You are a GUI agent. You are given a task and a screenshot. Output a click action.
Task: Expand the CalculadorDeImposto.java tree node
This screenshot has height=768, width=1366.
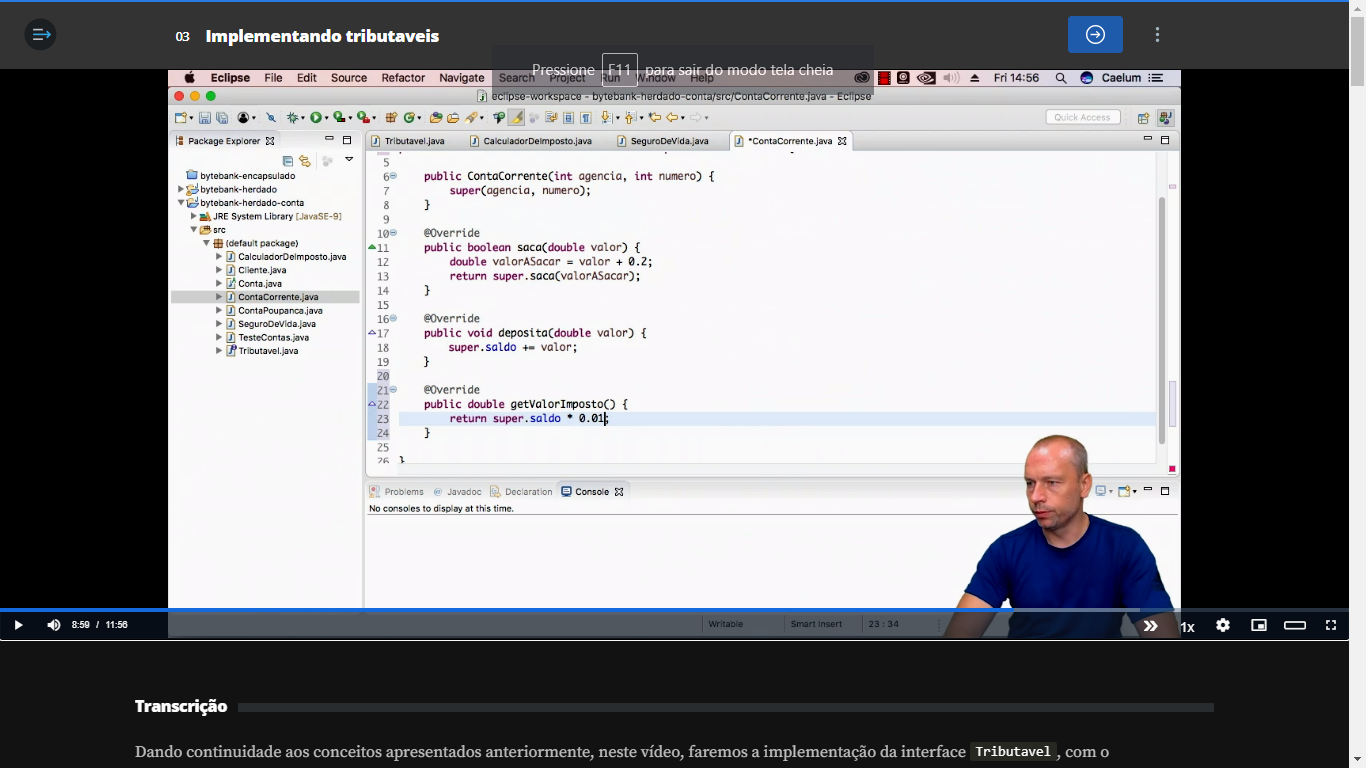click(219, 257)
